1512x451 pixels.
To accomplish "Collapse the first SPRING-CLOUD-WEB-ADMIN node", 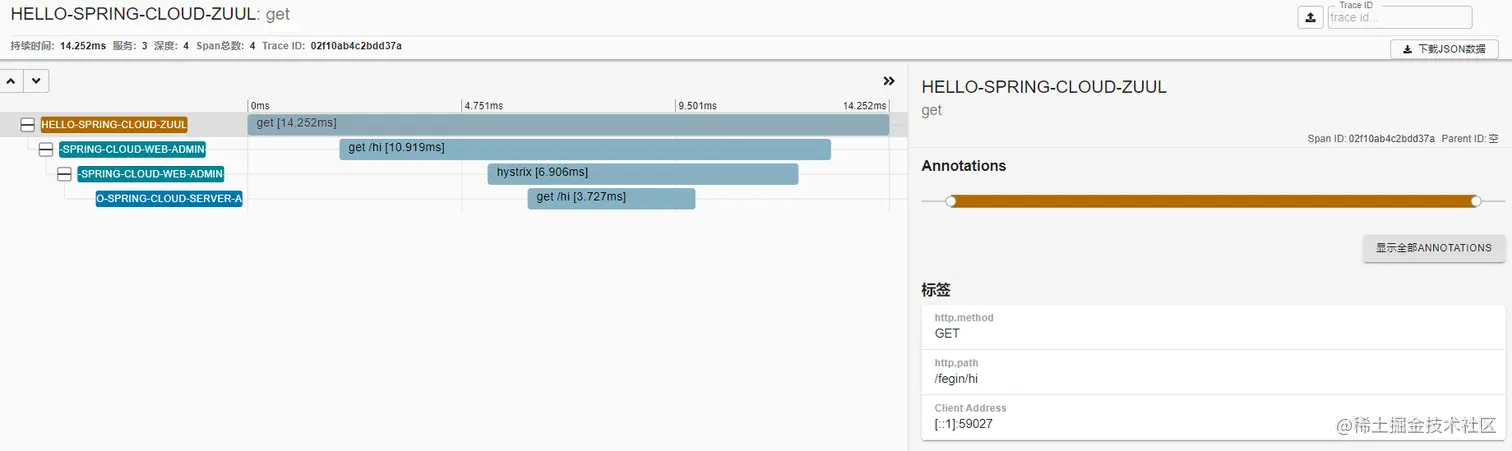I will 46,150.
